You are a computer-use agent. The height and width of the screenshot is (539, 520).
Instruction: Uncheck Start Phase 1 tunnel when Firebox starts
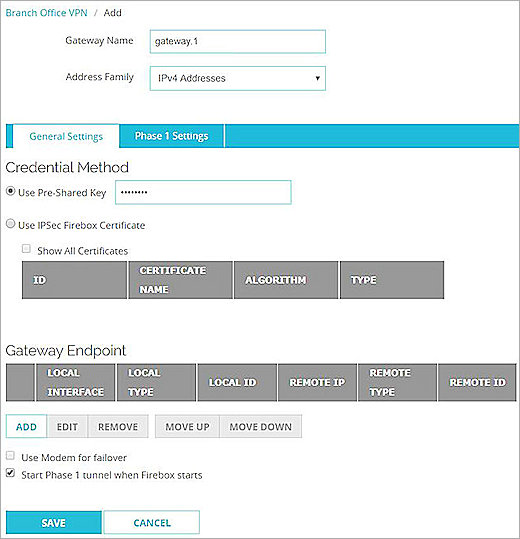click(x=10, y=473)
